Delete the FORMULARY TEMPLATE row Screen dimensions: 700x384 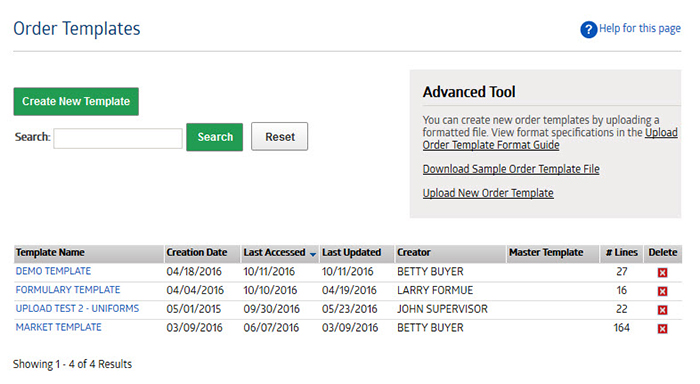pos(662,291)
